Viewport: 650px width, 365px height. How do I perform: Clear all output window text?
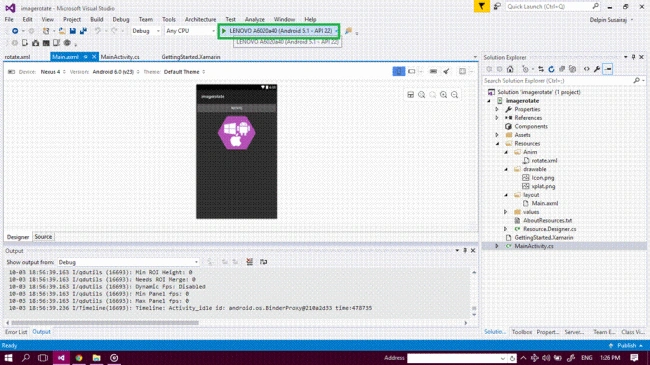[249, 262]
